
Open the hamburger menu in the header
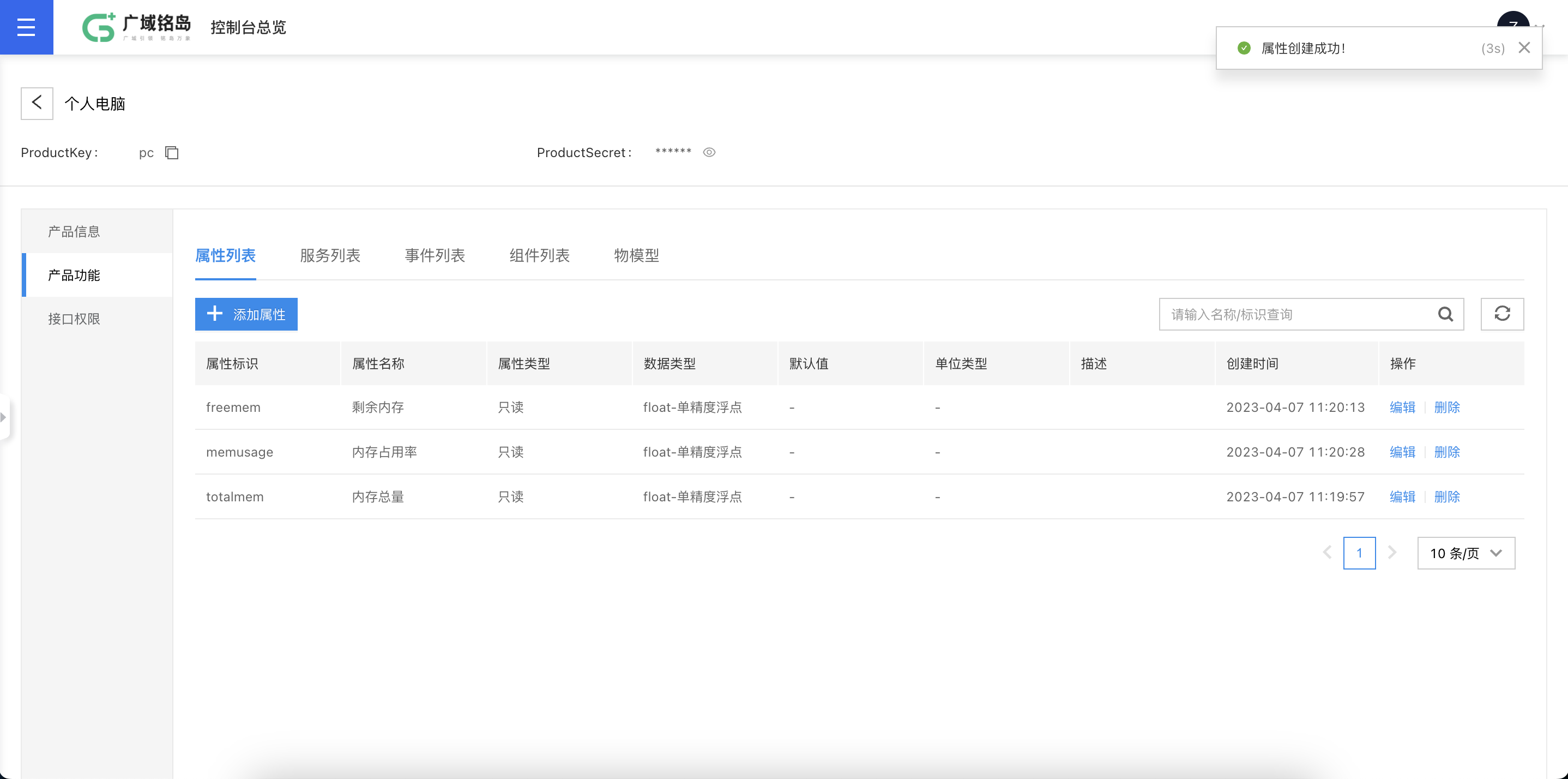[26, 27]
